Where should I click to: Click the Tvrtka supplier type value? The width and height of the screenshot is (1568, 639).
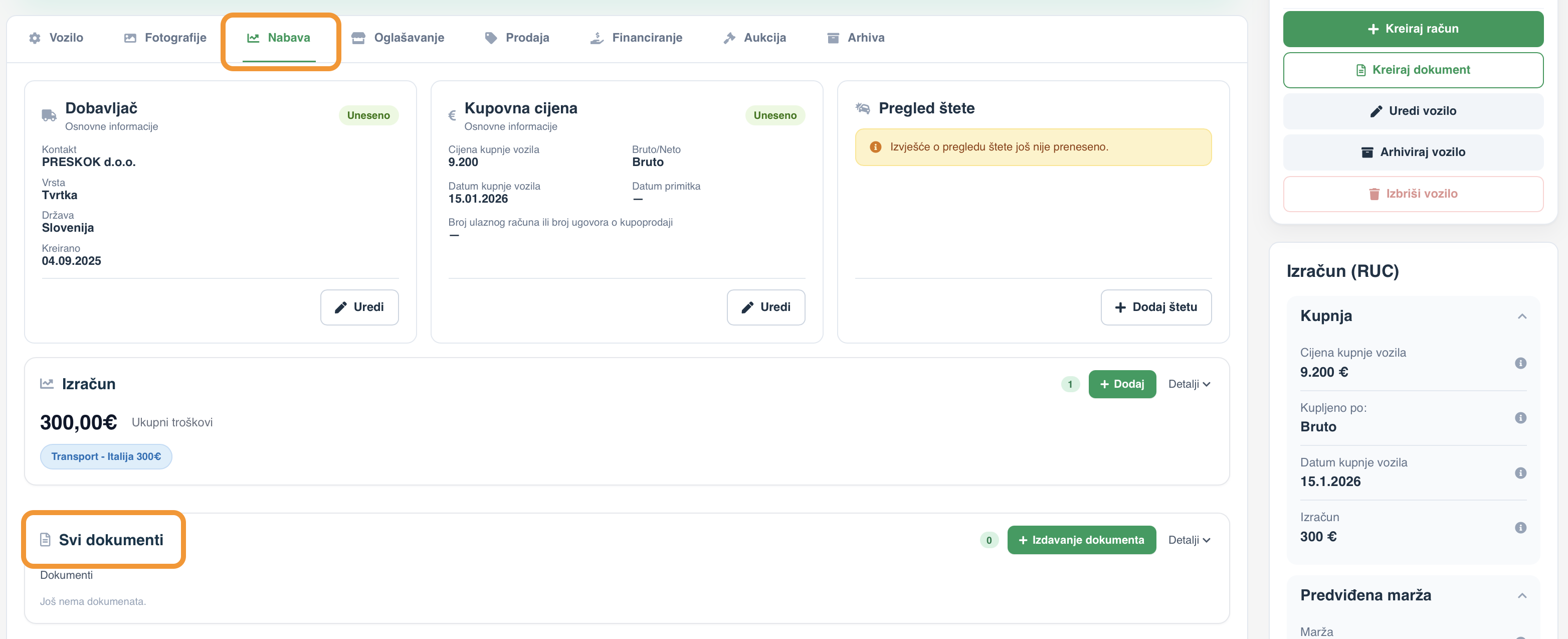[60, 195]
